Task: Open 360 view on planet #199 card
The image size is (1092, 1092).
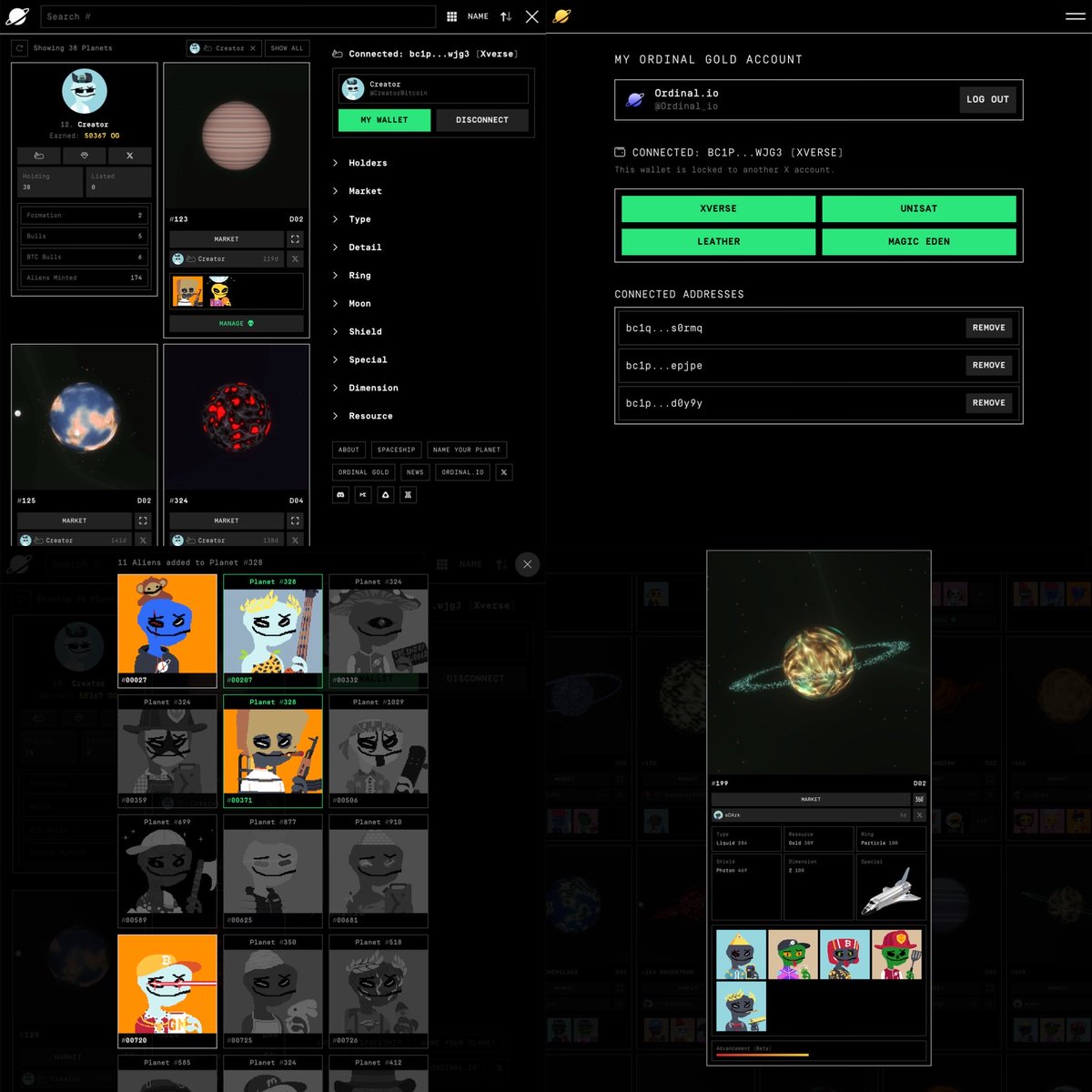Action: click(919, 799)
